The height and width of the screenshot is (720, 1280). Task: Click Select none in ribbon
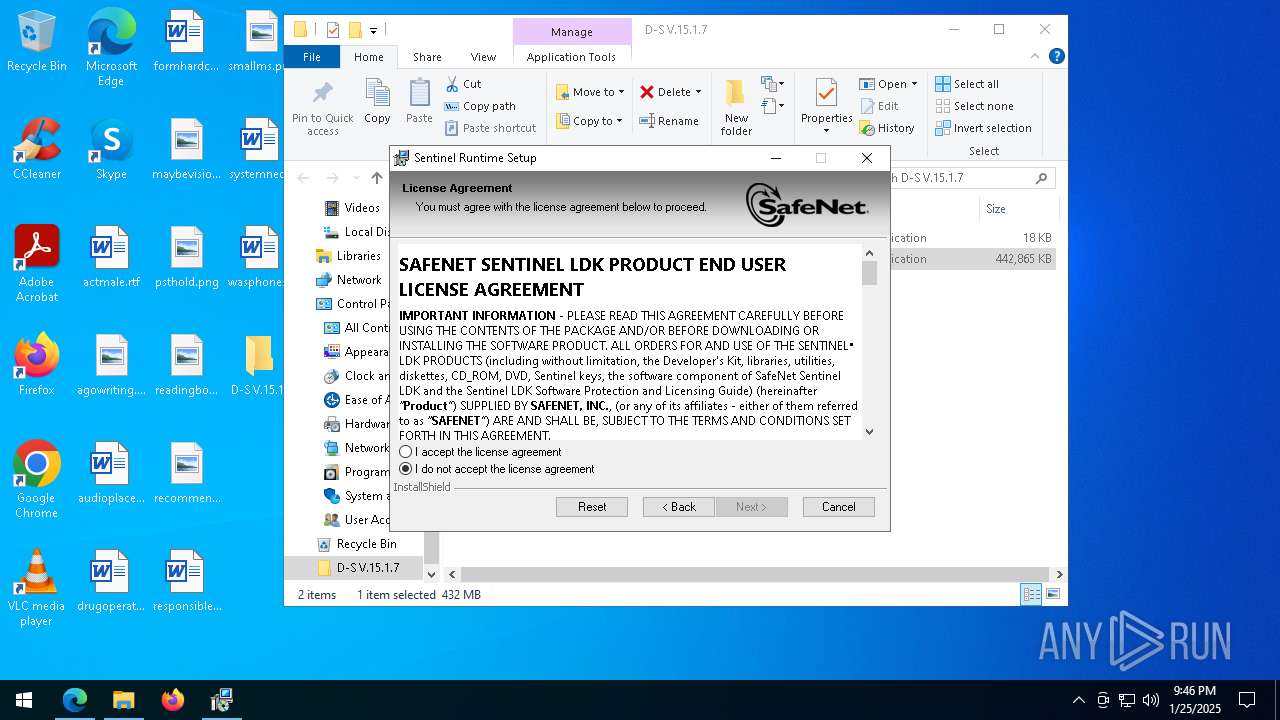point(974,106)
